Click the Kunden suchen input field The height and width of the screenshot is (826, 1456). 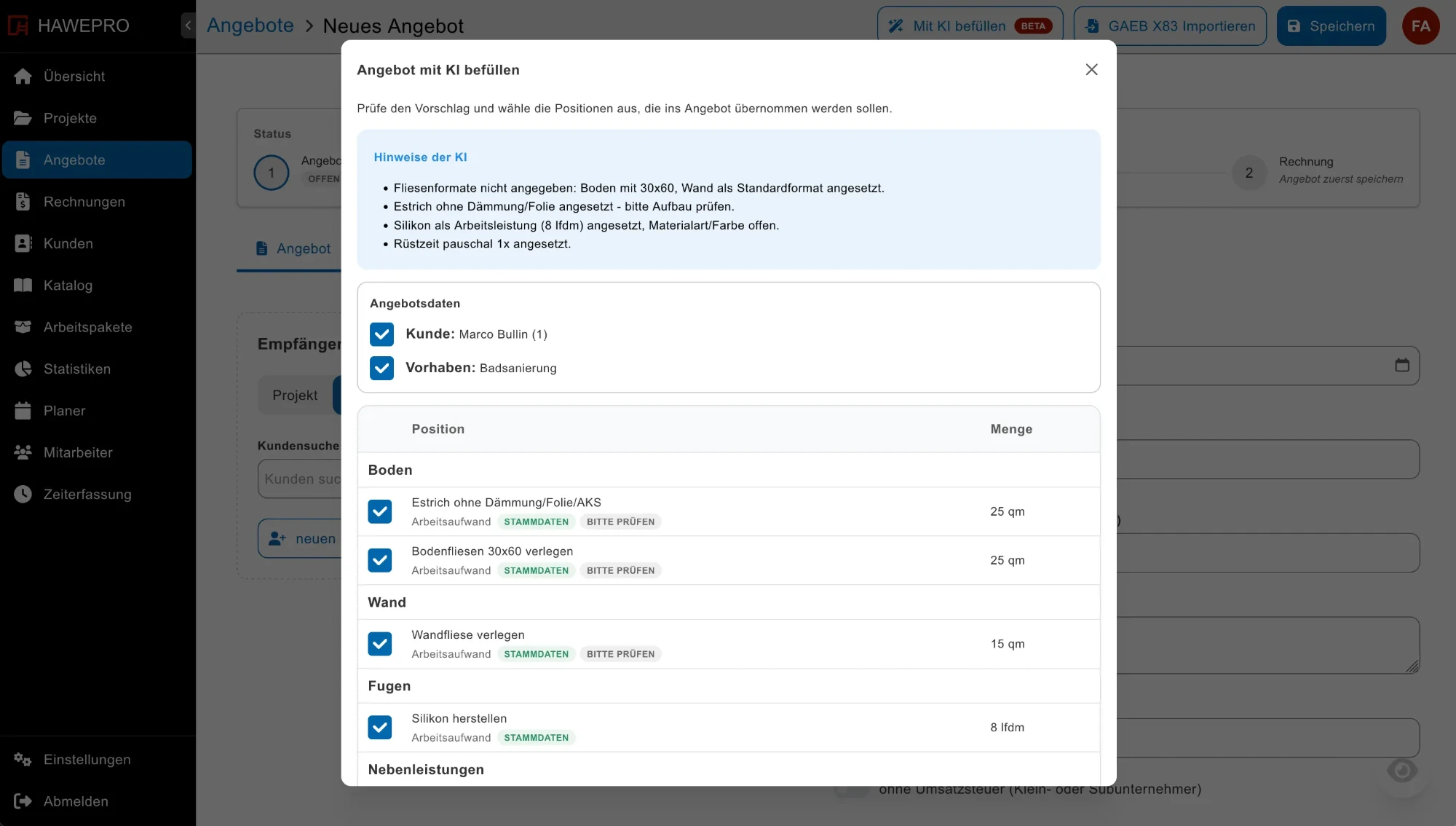300,479
